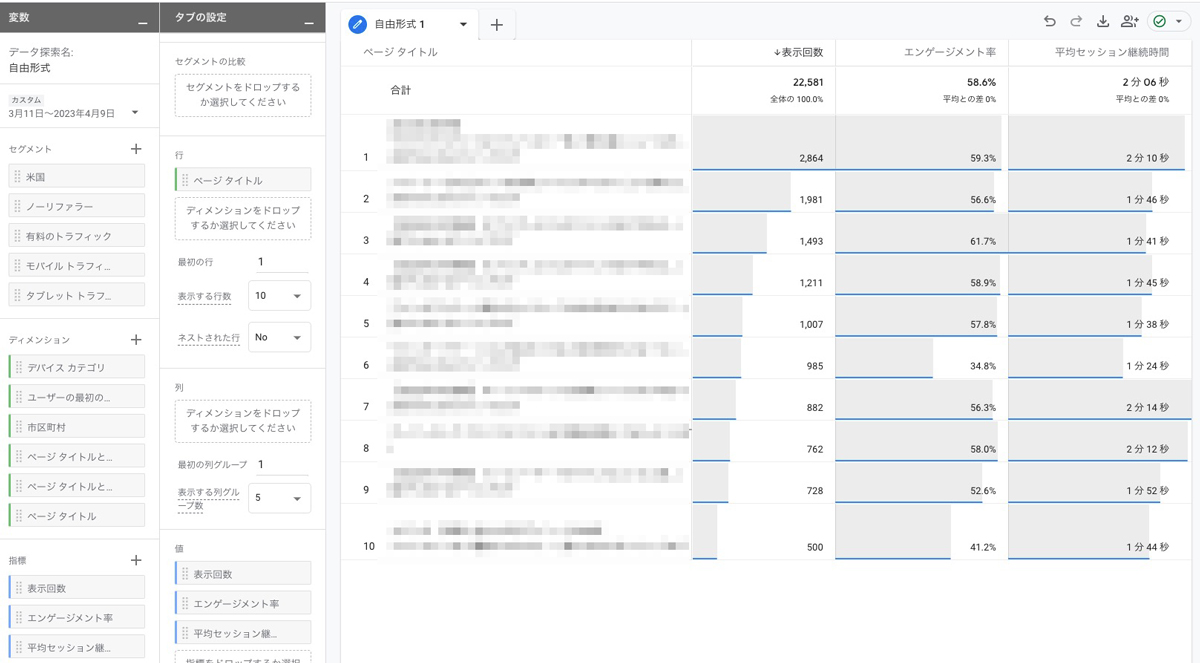Select the 市区町村 dimension chip

click(77, 427)
